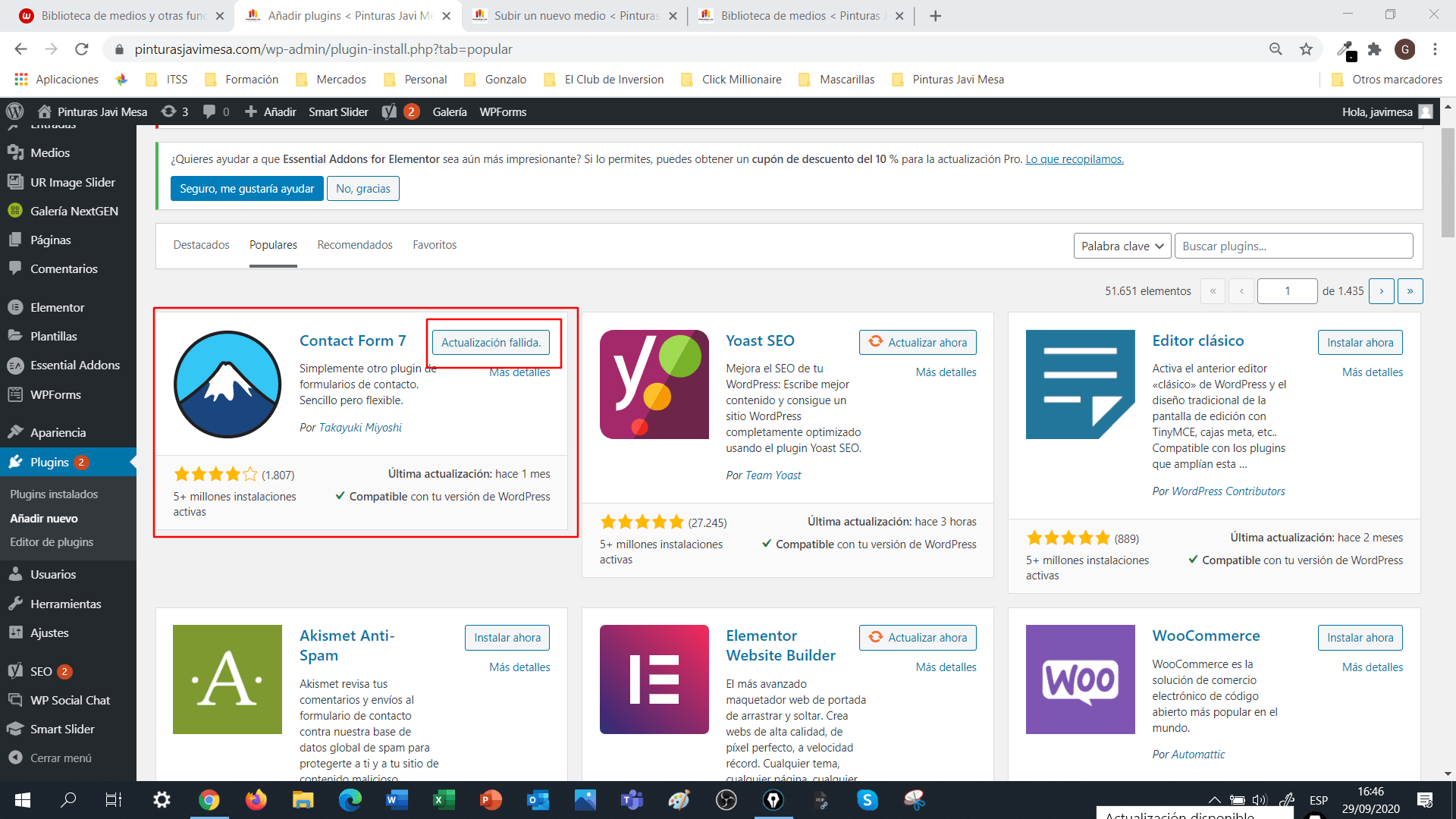
Task: Switch to Recomendados tab
Action: pyautogui.click(x=355, y=245)
